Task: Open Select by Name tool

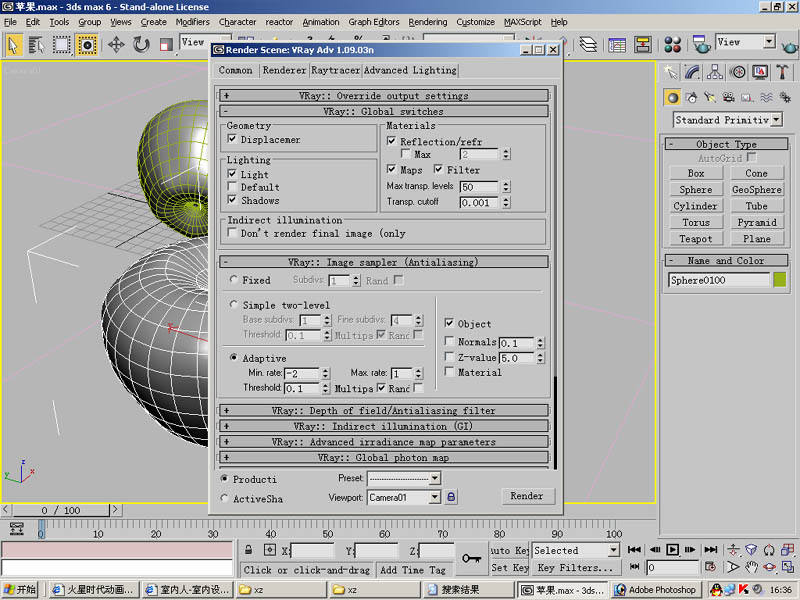Action: [x=36, y=45]
